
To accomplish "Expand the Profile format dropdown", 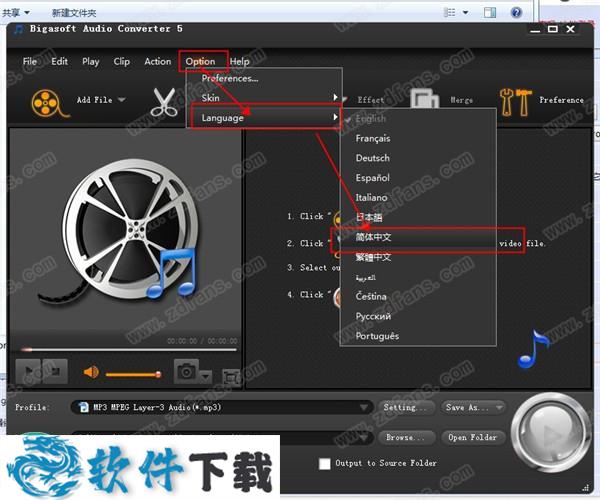I will 364,408.
